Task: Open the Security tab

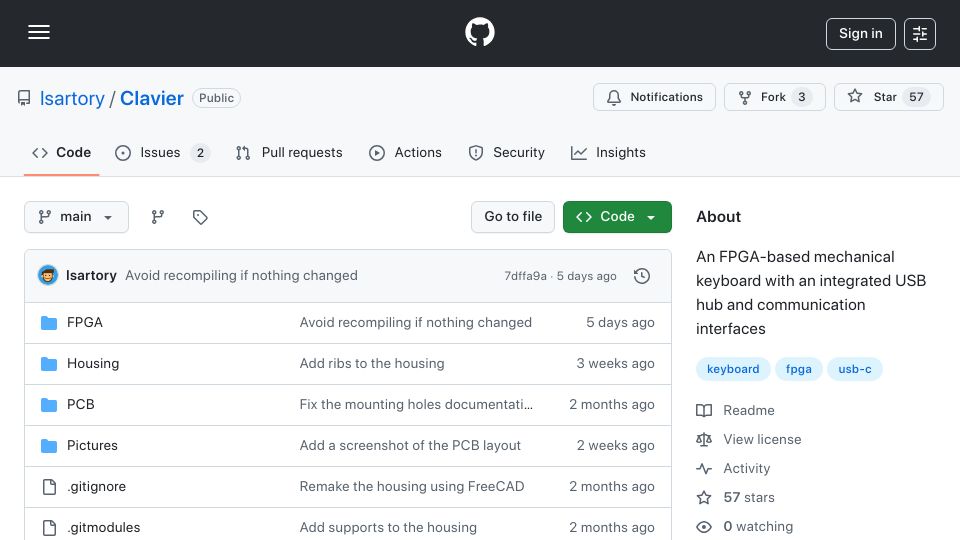Action: click(506, 152)
